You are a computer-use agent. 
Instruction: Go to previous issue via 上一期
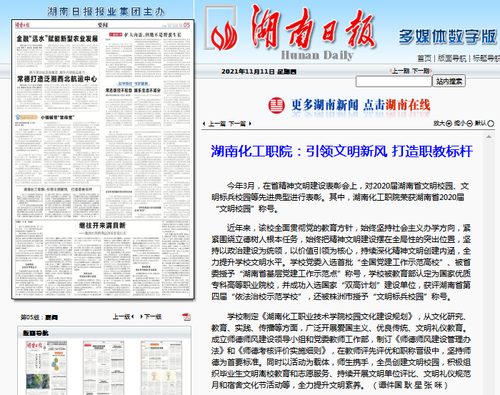point(400,71)
